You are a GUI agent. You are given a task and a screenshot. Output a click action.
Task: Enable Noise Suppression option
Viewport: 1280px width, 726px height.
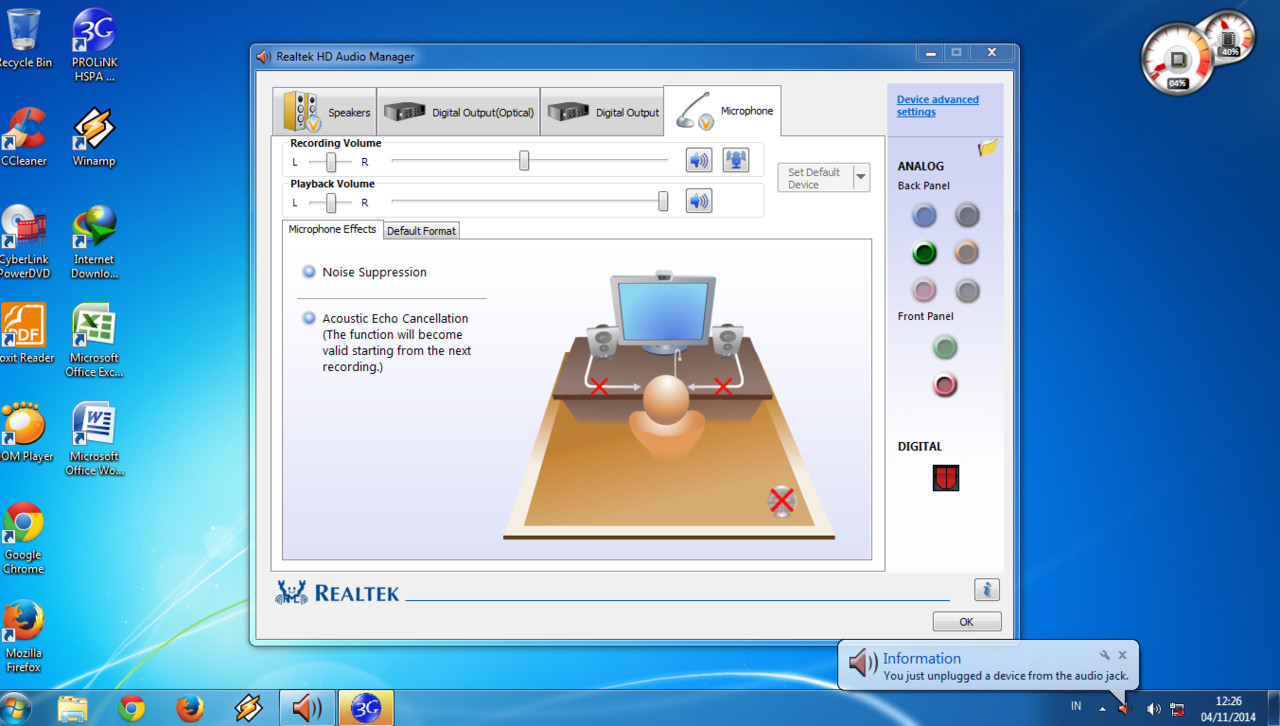309,272
